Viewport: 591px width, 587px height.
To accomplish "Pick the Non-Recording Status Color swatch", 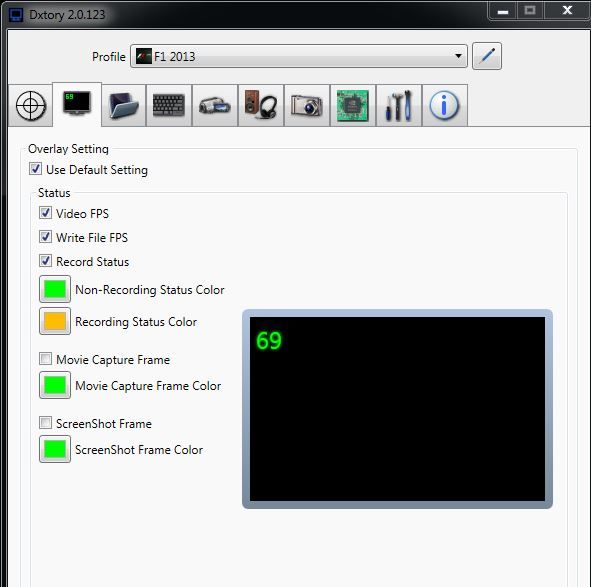I will pos(55,289).
